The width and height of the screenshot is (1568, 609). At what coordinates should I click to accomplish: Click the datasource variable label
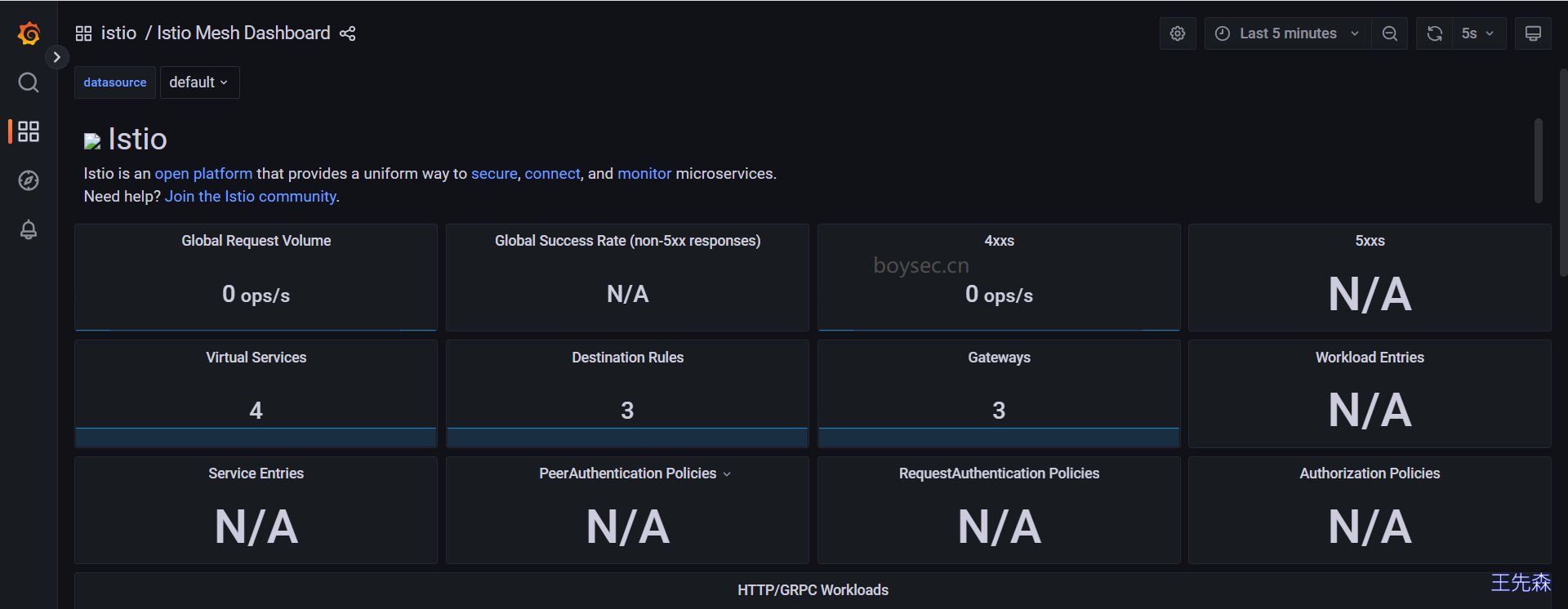tap(115, 82)
